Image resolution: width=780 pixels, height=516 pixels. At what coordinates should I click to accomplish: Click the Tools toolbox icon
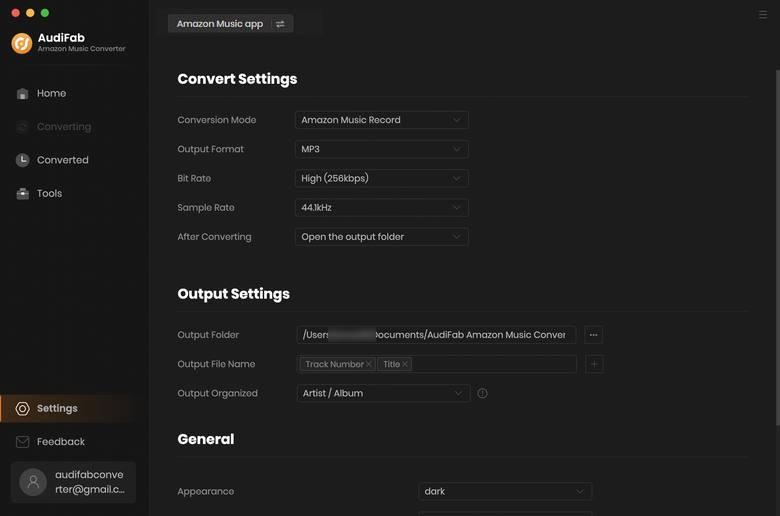point(22,194)
